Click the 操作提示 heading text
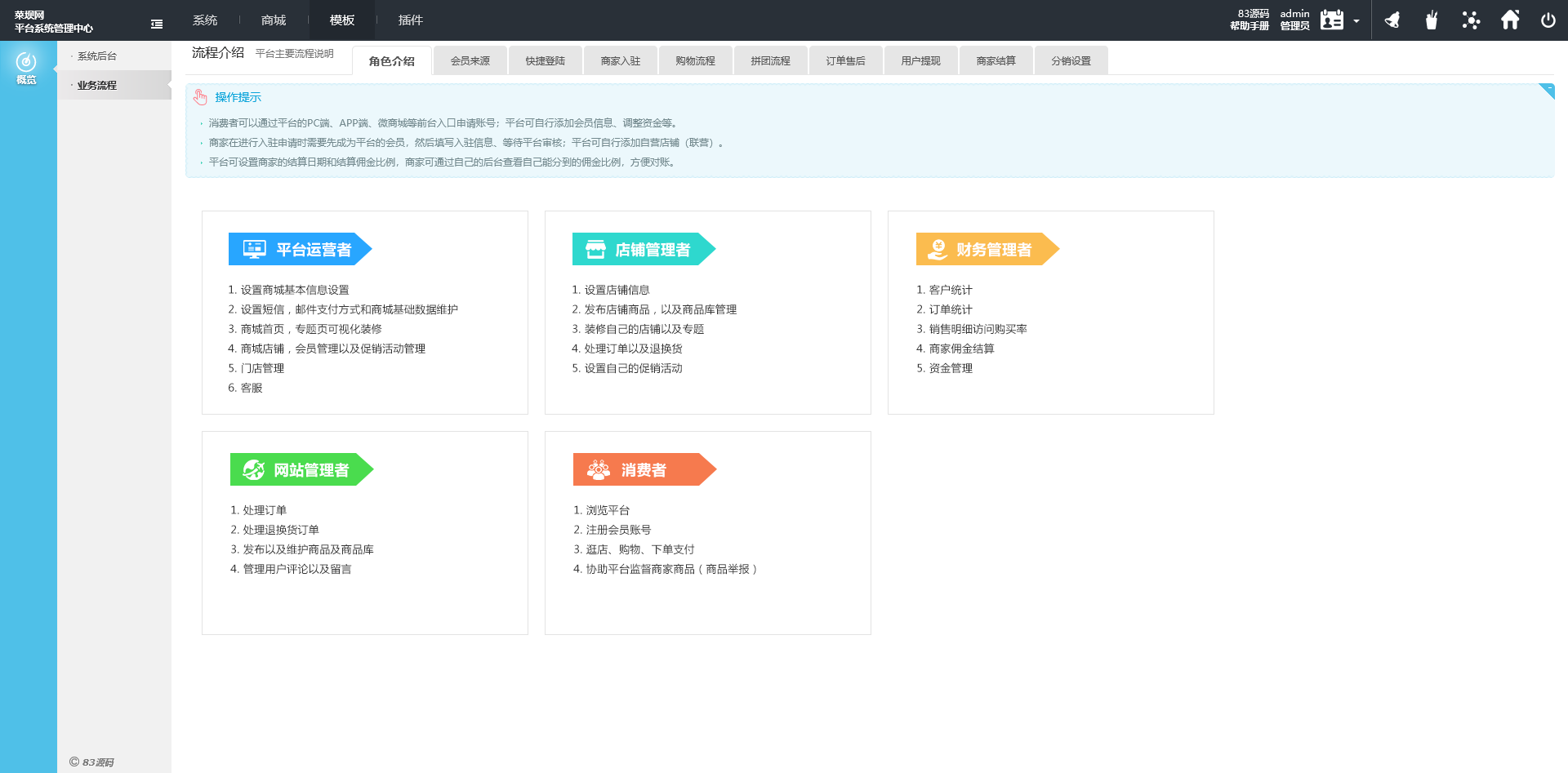 [238, 97]
